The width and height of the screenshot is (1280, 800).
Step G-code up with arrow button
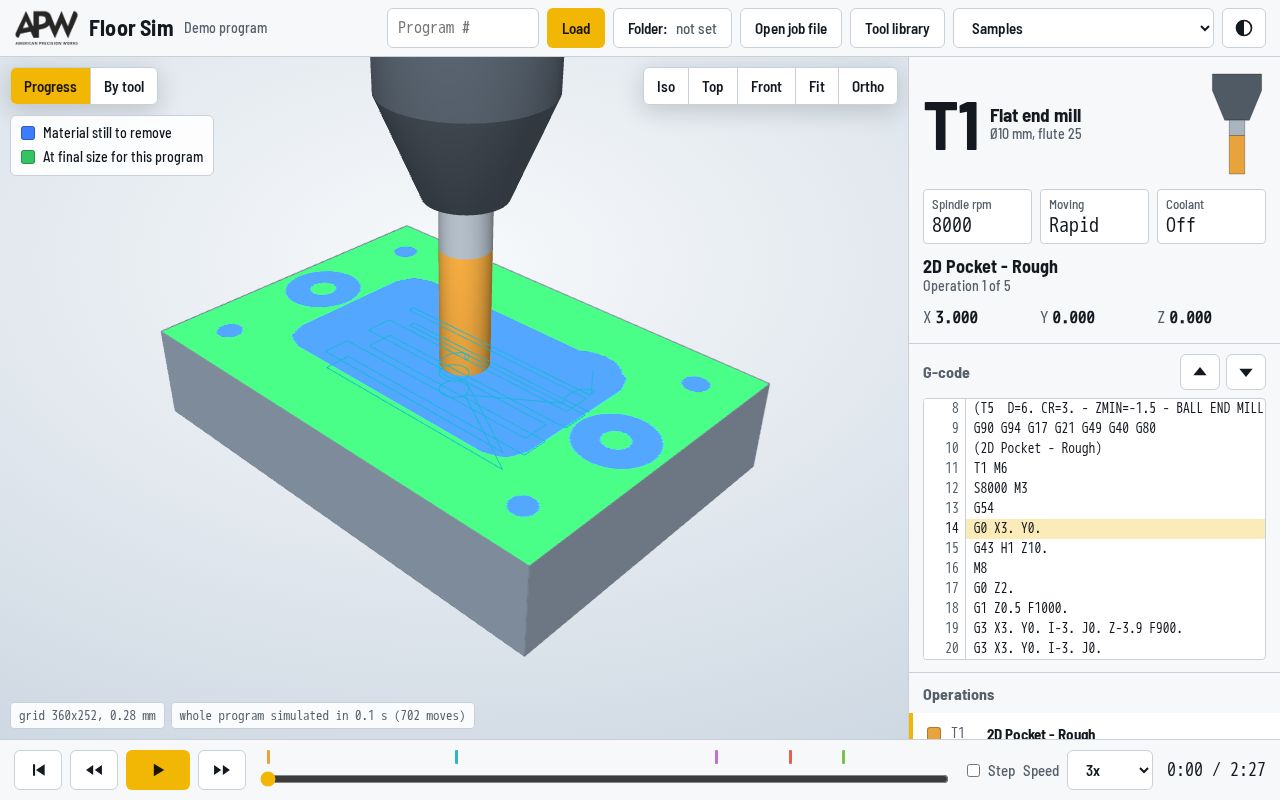tap(1200, 372)
